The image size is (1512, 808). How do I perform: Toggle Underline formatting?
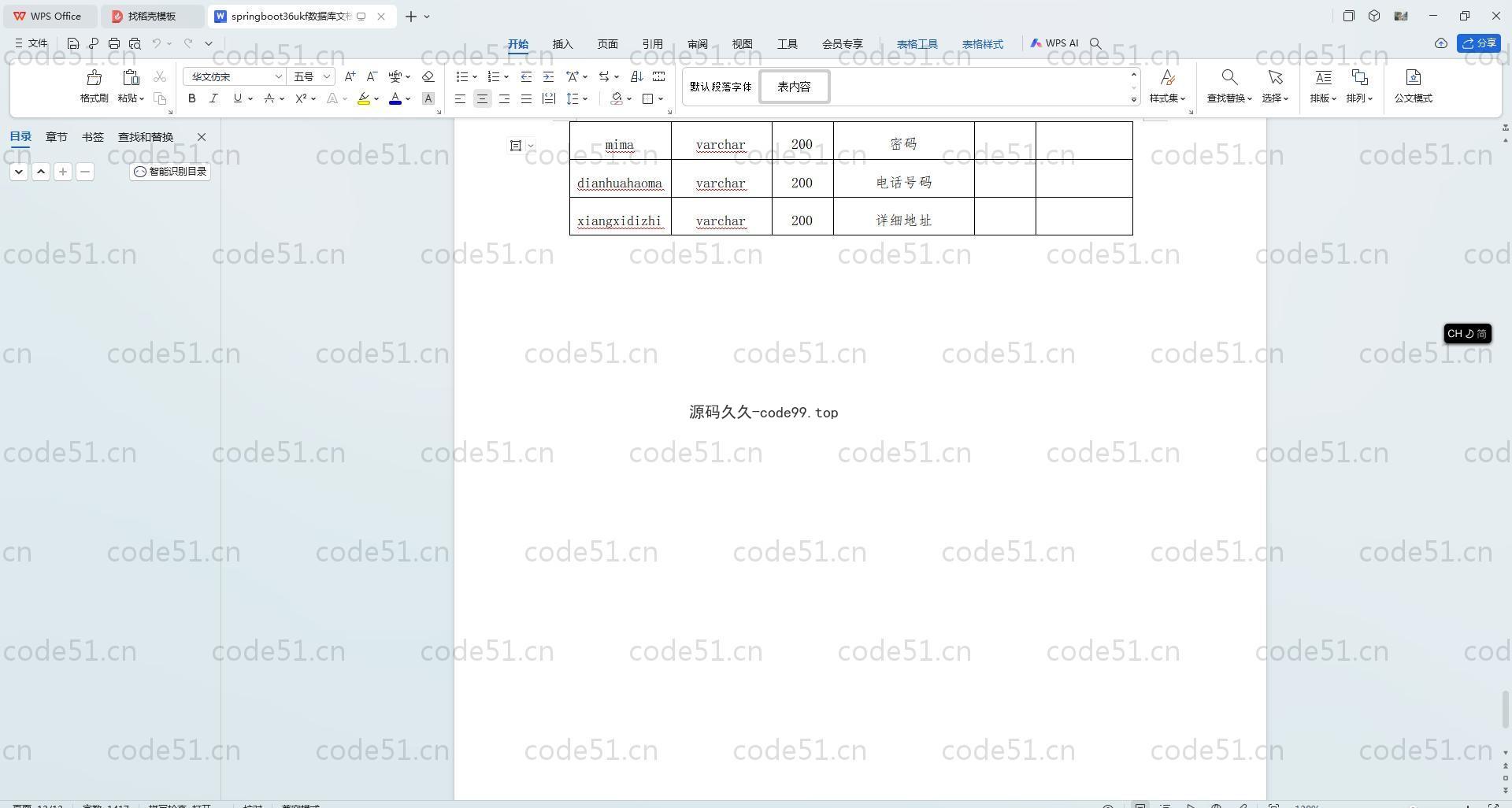click(x=237, y=98)
